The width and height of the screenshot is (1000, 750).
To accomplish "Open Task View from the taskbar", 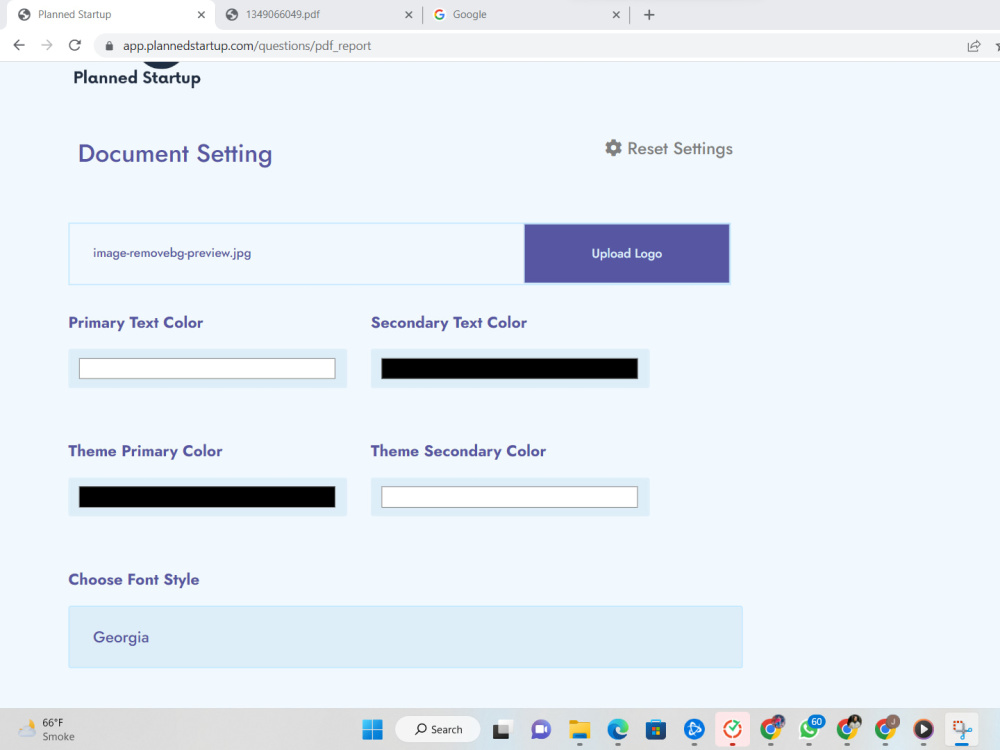I will point(501,729).
